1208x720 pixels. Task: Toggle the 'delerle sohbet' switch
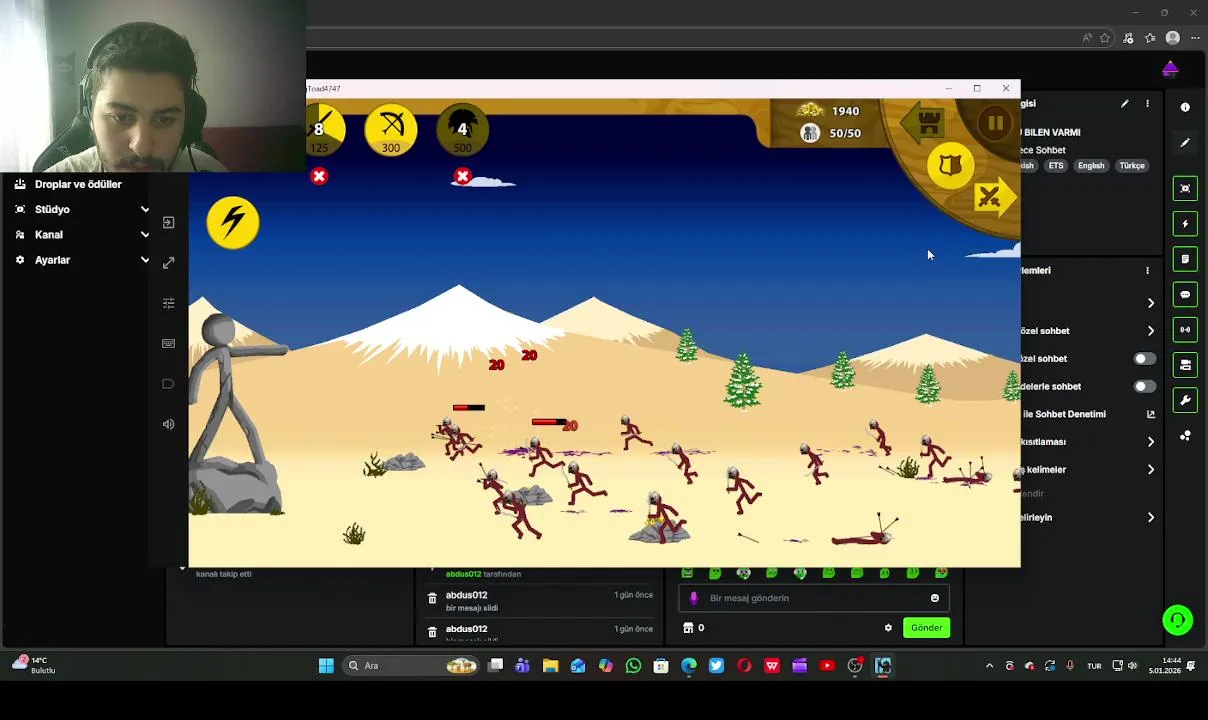point(1144,386)
